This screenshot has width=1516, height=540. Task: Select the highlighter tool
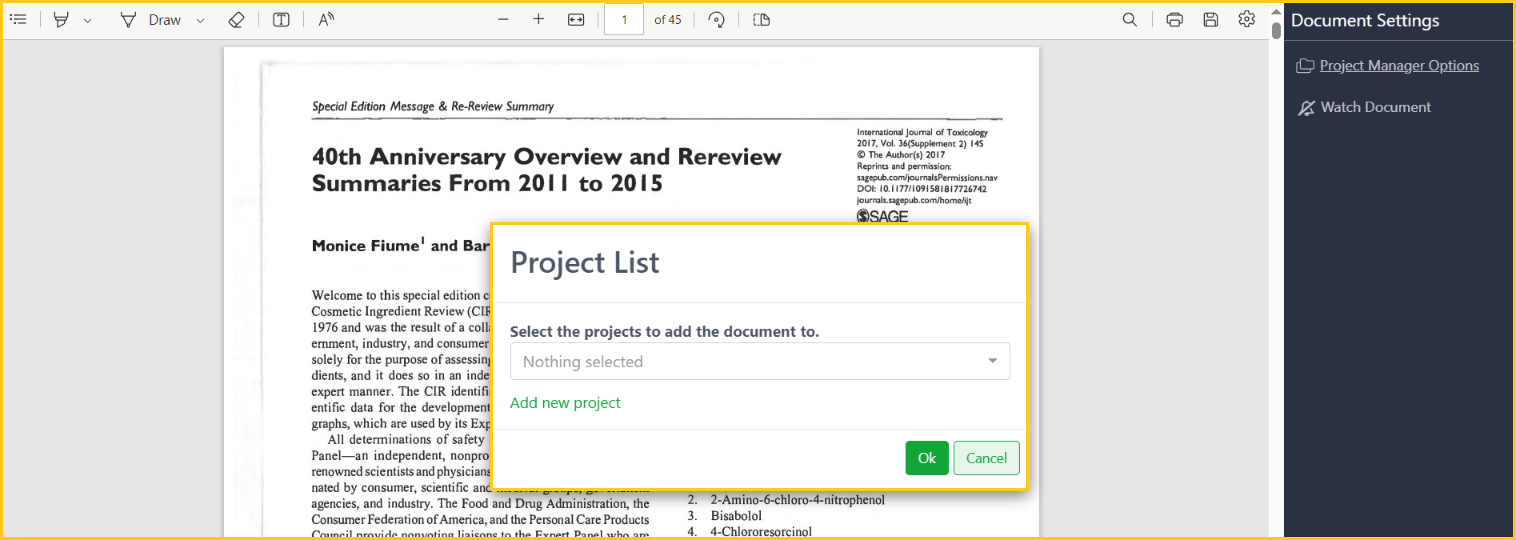tap(62, 20)
